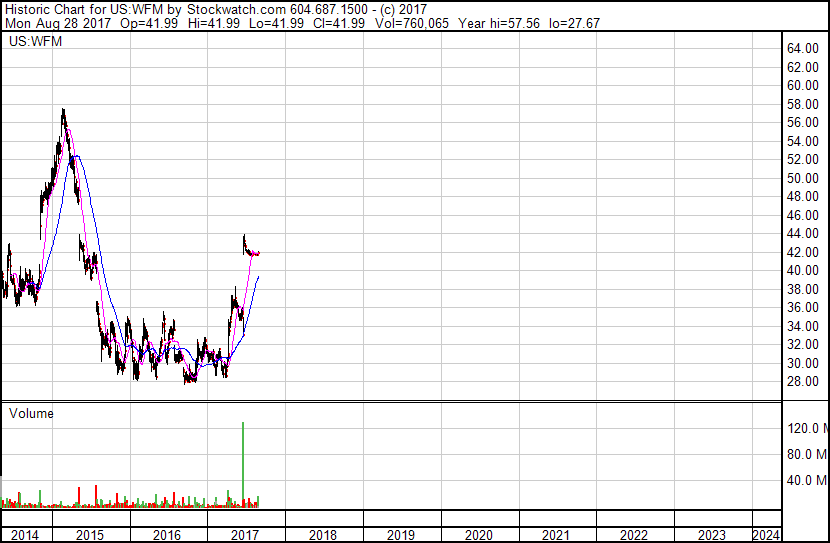Image resolution: width=830 pixels, height=543 pixels.
Task: Click the Vol=760,065 value in header
Action: (412, 23)
